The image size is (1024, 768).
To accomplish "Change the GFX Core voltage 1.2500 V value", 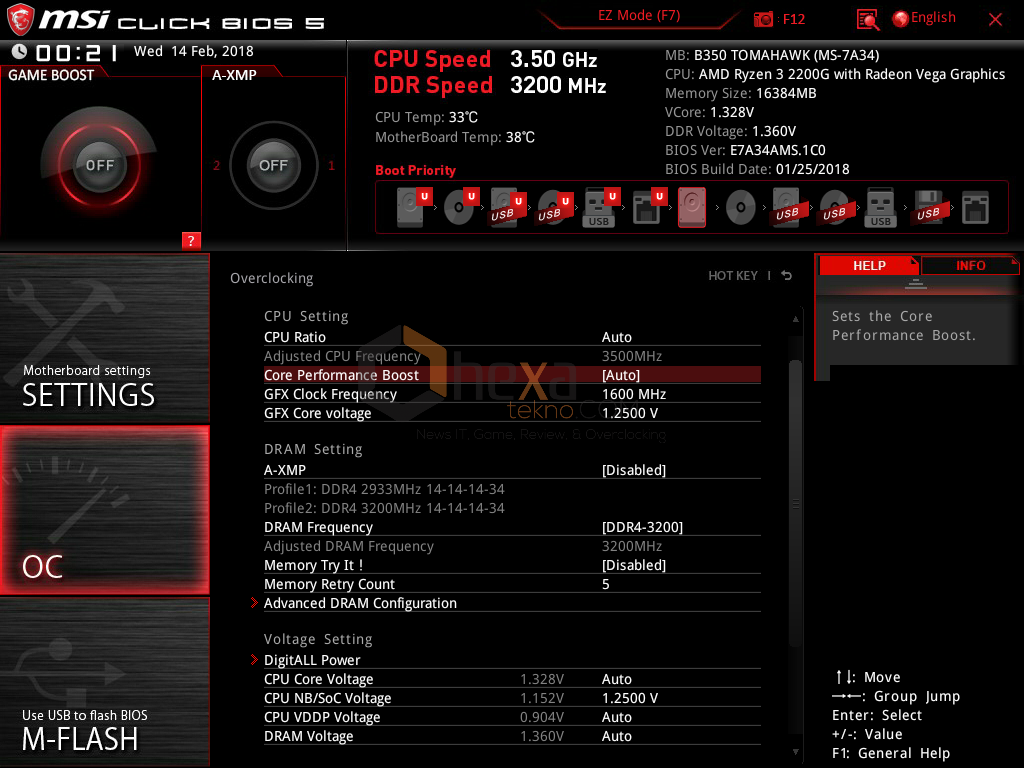I will point(512,413).
